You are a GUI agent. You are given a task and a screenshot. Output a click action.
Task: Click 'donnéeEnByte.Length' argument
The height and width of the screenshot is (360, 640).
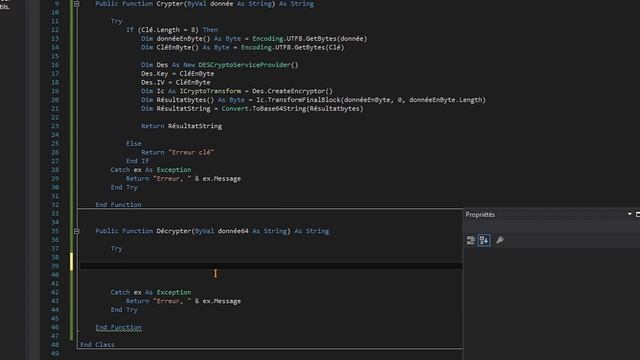446,100
